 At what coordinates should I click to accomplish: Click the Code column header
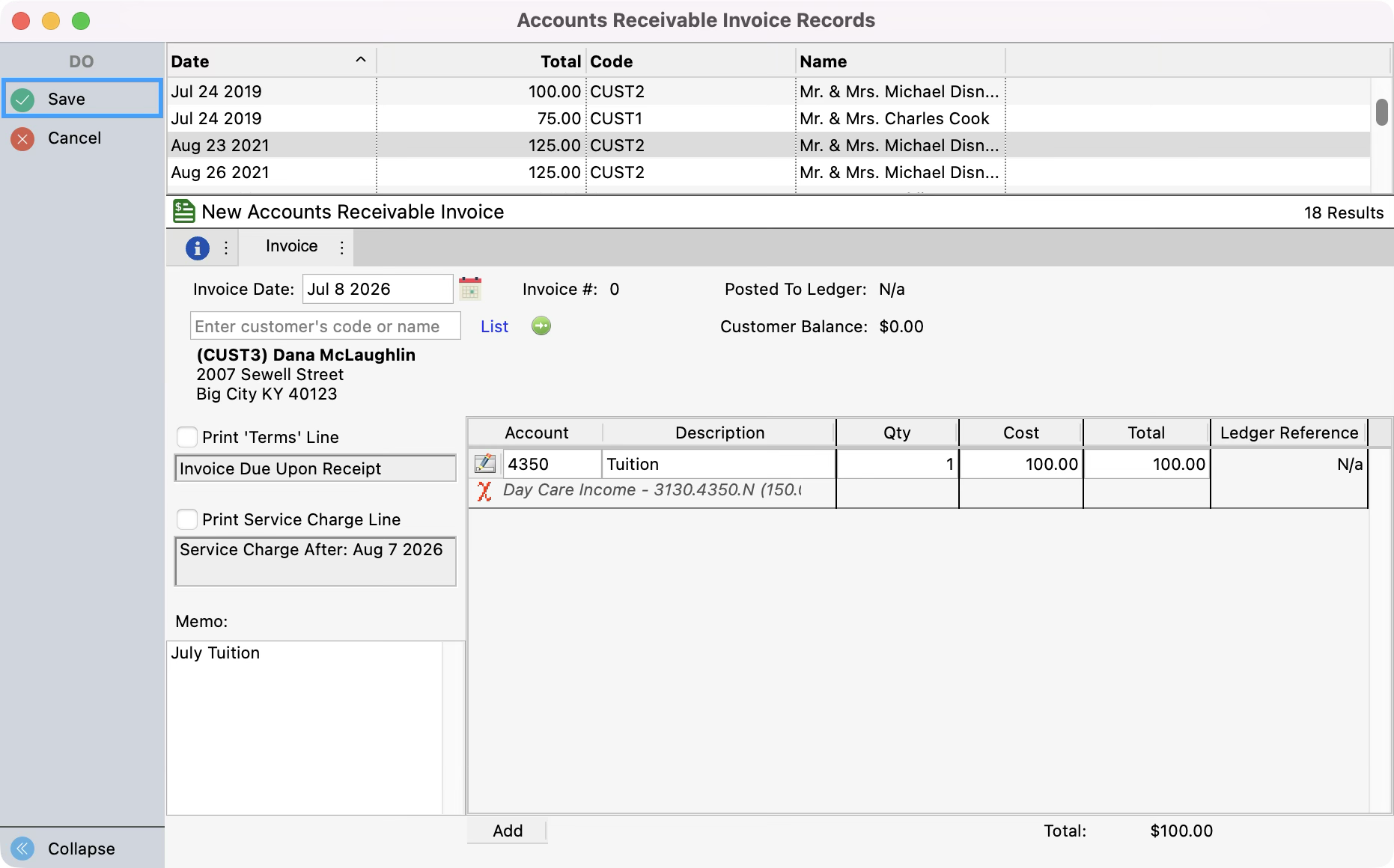coord(690,61)
